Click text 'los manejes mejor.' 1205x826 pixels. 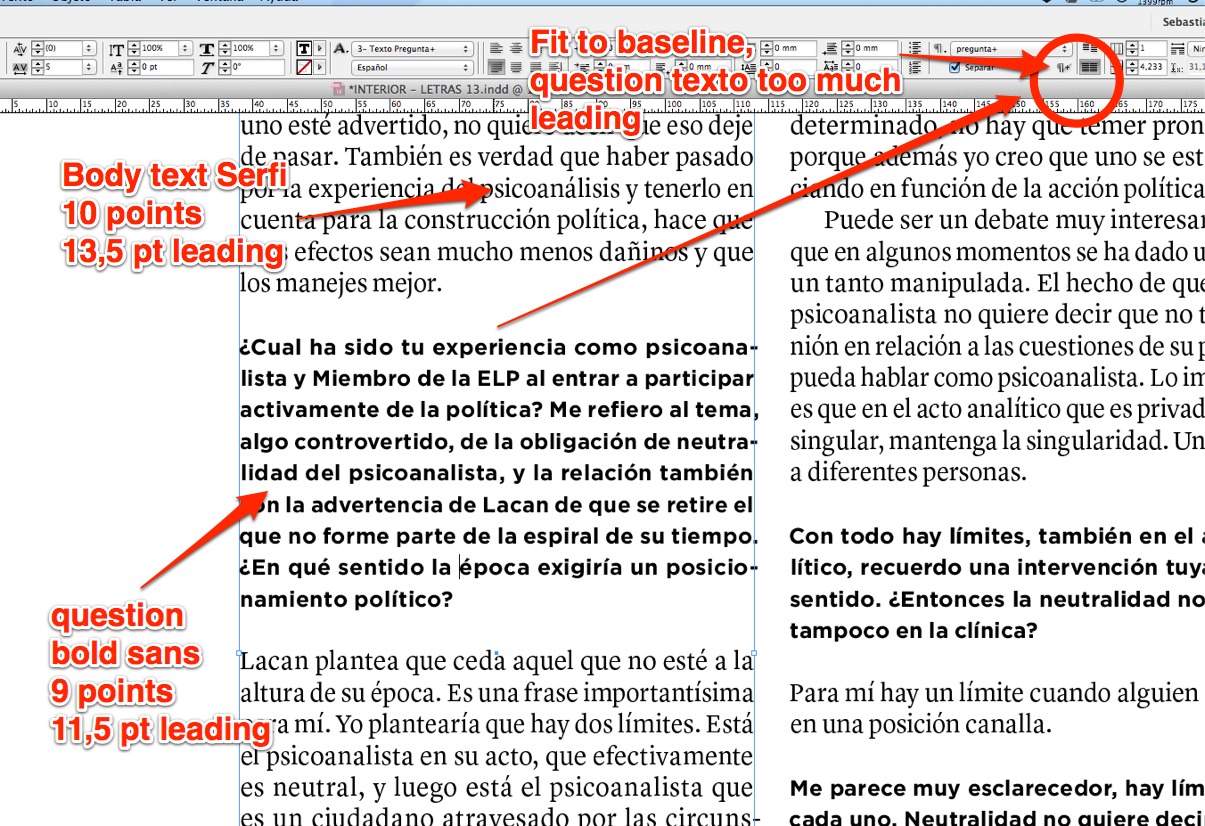(341, 283)
